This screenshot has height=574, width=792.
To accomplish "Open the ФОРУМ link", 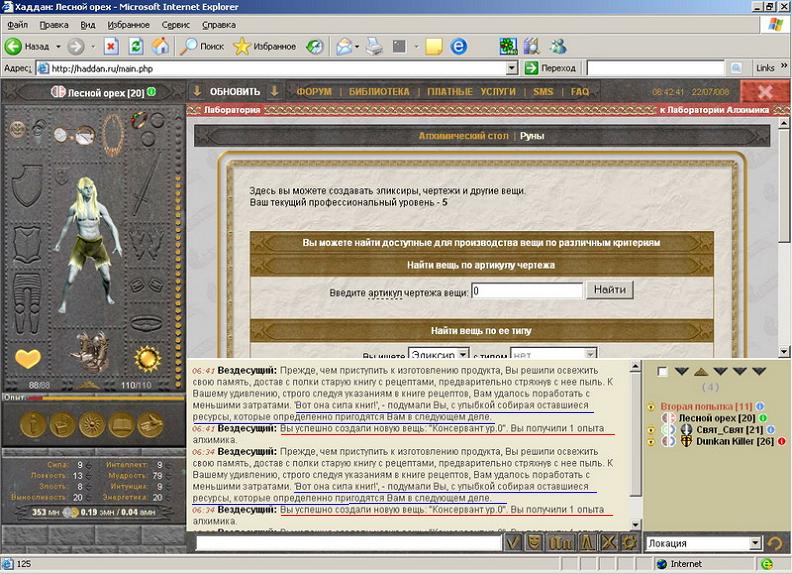I will (314, 91).
